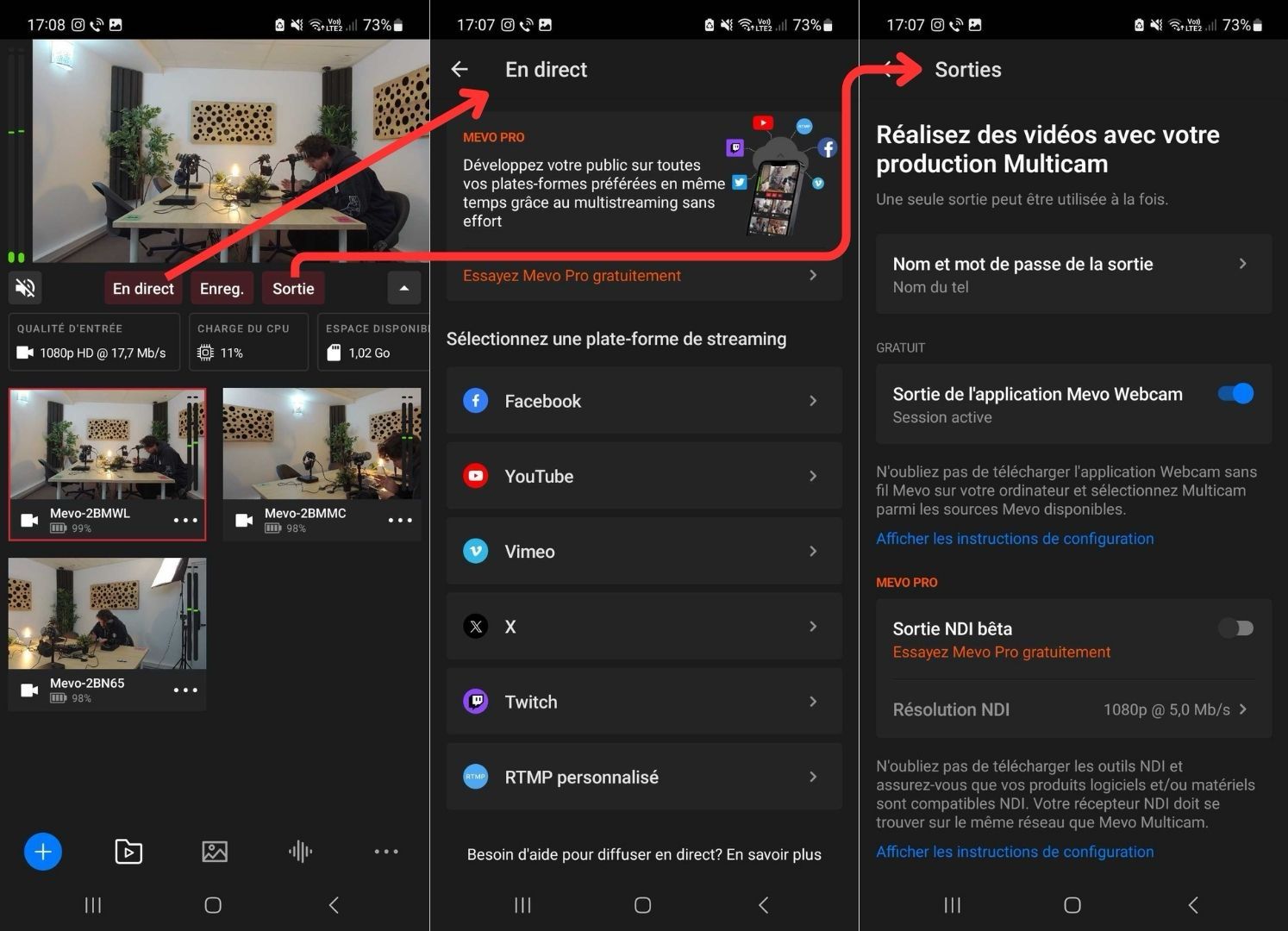This screenshot has width=1288, height=931.
Task: Open the image media picker icon
Action: [214, 852]
